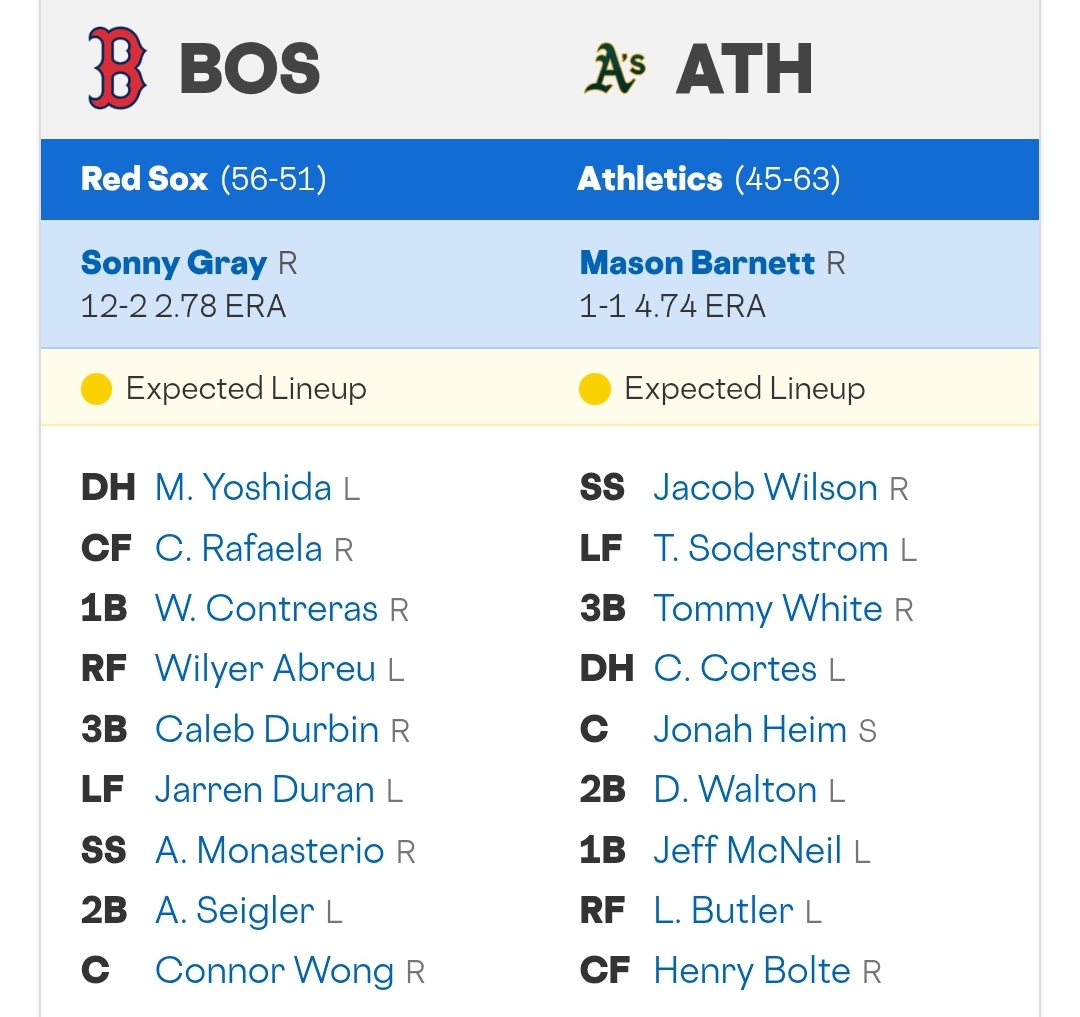Click the Red Sox team name header
Image resolution: width=1080 pixels, height=1017 pixels.
pos(144,179)
